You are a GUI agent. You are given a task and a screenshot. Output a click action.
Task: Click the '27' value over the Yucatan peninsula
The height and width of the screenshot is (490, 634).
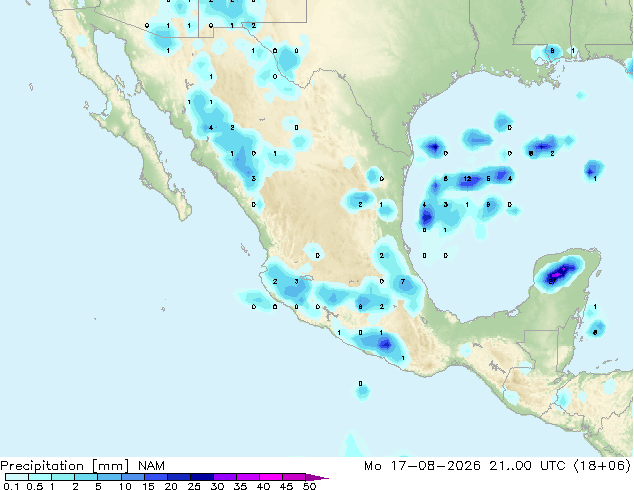pos(553,281)
